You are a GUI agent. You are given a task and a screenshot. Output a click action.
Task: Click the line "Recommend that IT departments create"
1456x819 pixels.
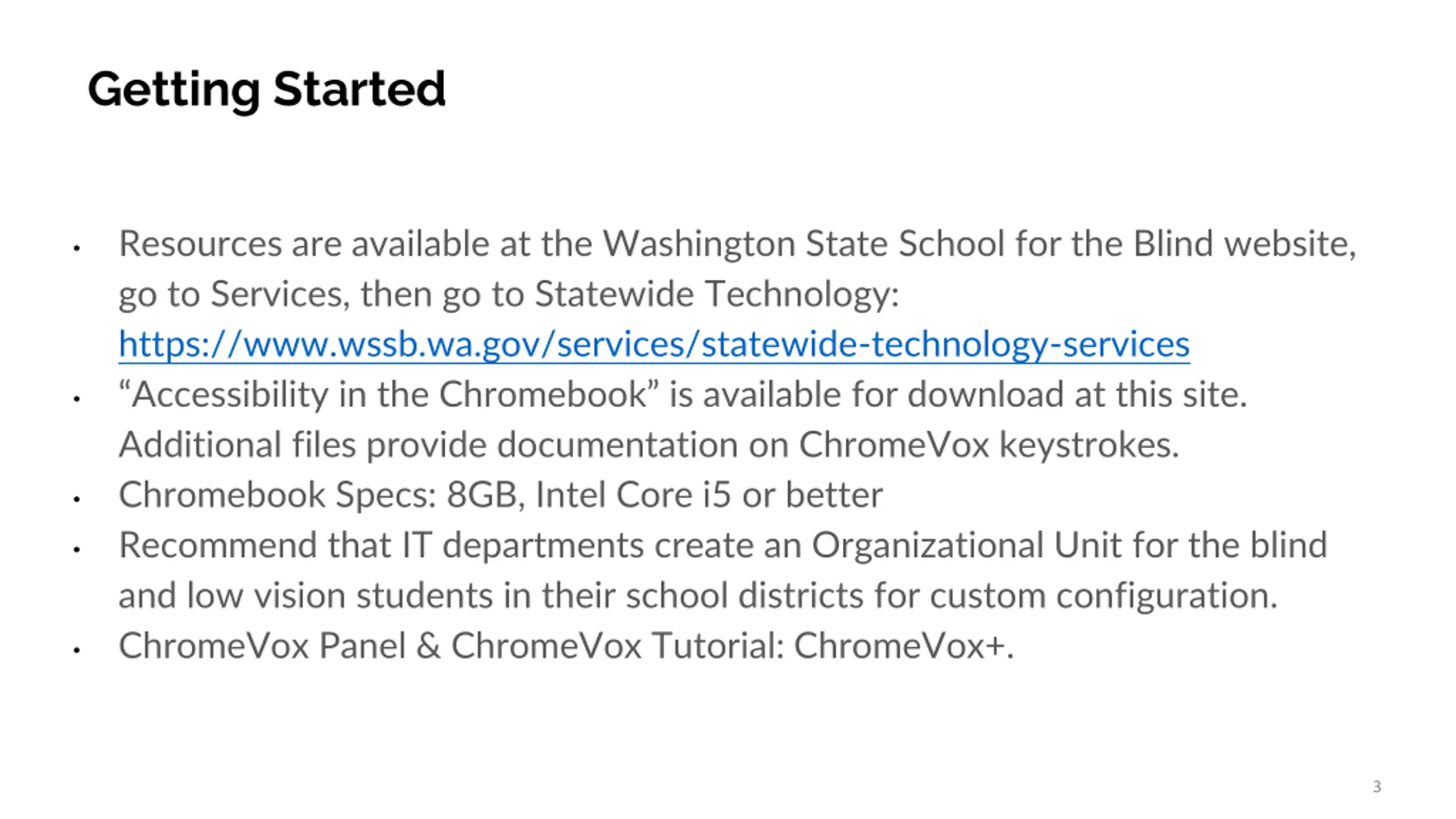(723, 545)
